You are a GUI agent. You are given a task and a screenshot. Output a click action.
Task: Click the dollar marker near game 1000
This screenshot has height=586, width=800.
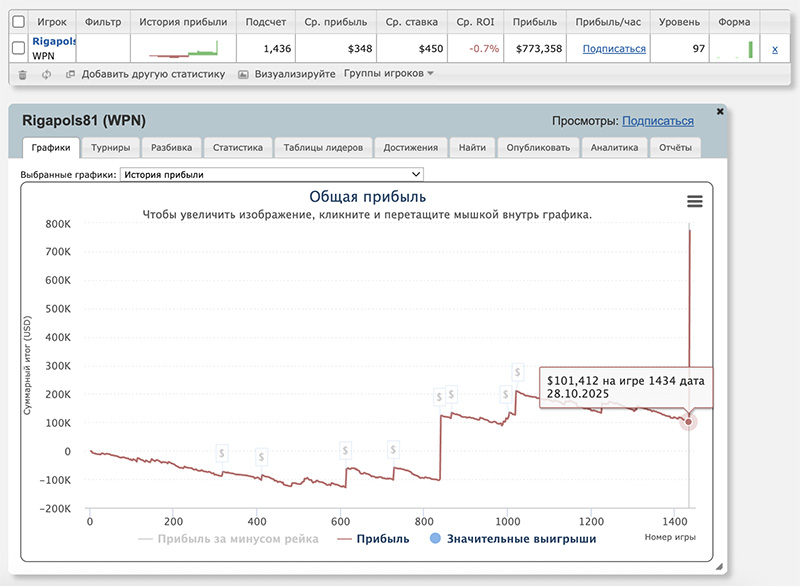[x=506, y=394]
